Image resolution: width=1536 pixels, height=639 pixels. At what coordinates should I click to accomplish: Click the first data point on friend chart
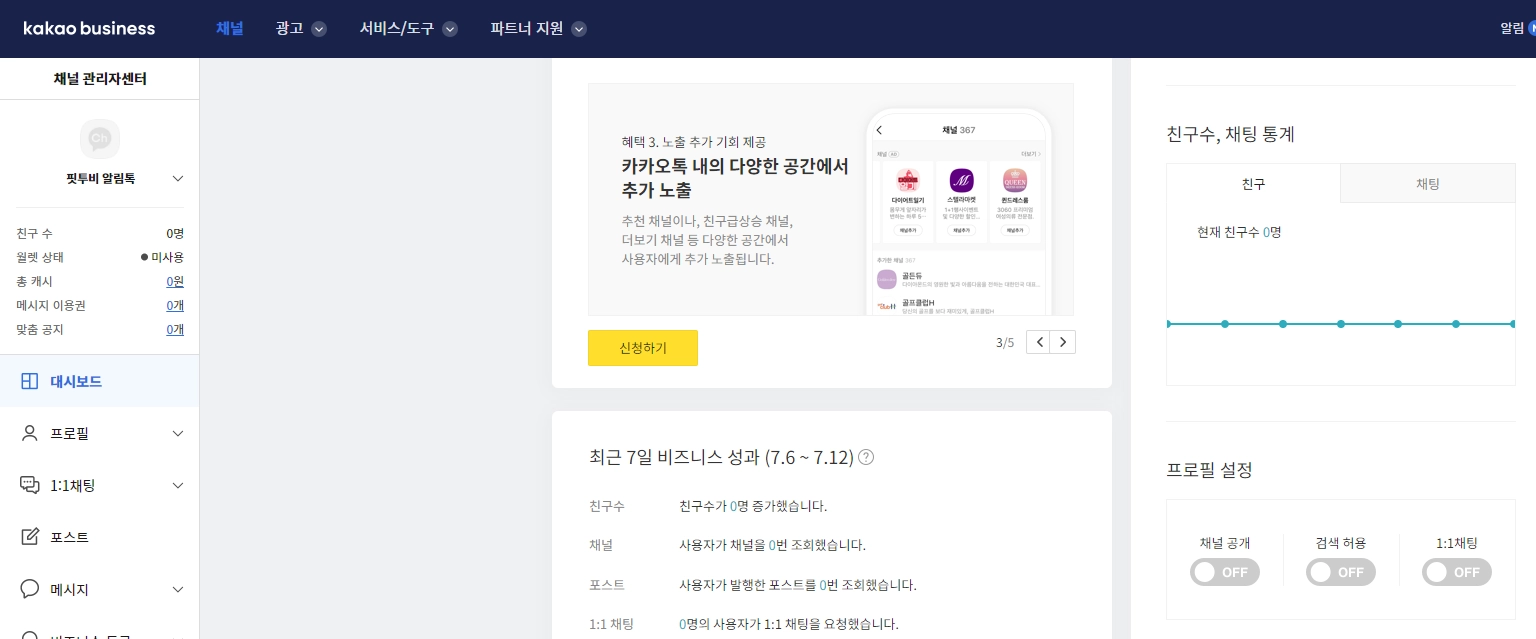pyautogui.click(x=1168, y=324)
